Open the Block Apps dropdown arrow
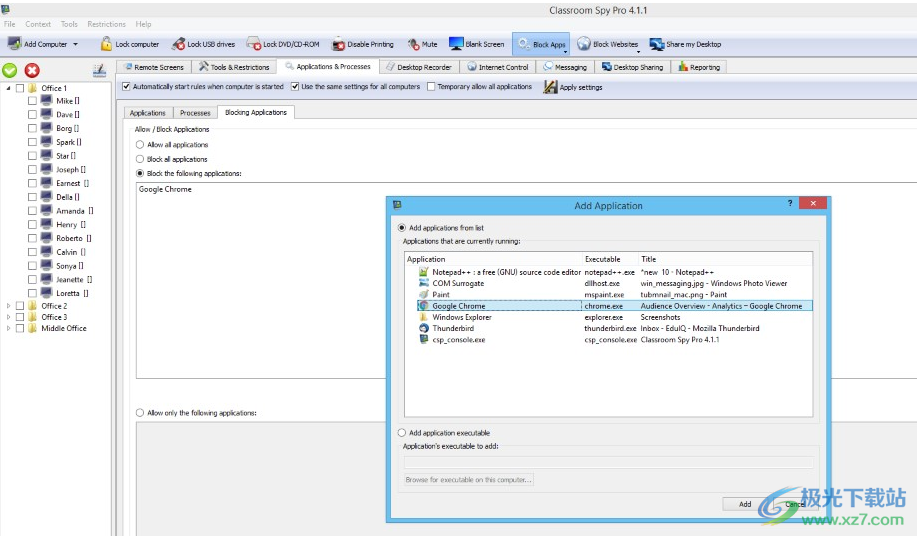The width and height of the screenshot is (917, 536). coord(566,51)
